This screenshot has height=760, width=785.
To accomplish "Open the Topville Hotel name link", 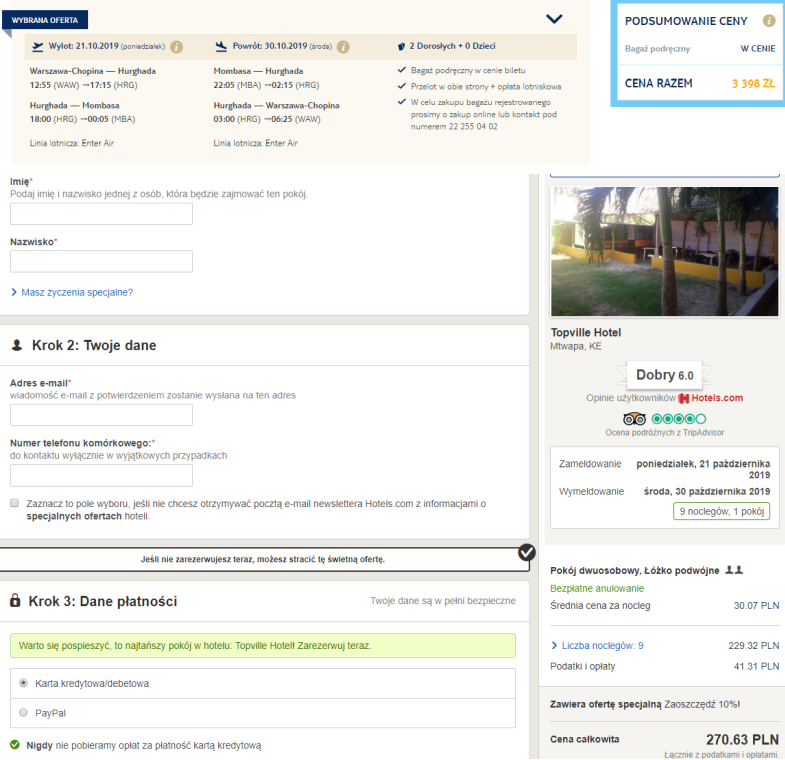I will pos(586,332).
